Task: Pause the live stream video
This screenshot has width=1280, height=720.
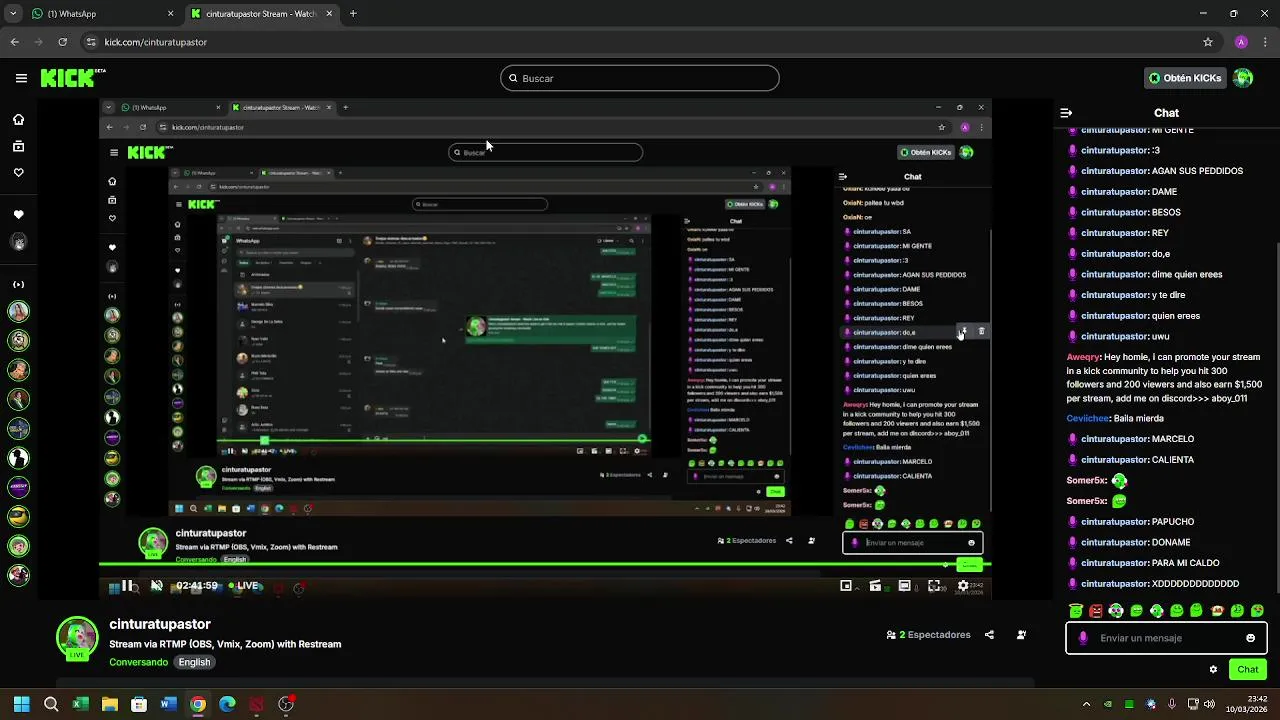Action: (x=125, y=586)
